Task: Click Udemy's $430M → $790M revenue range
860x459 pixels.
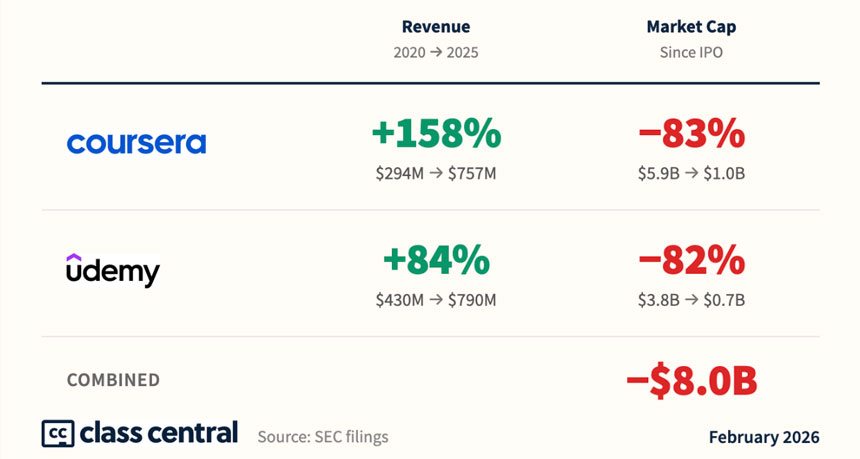Action: (436, 299)
